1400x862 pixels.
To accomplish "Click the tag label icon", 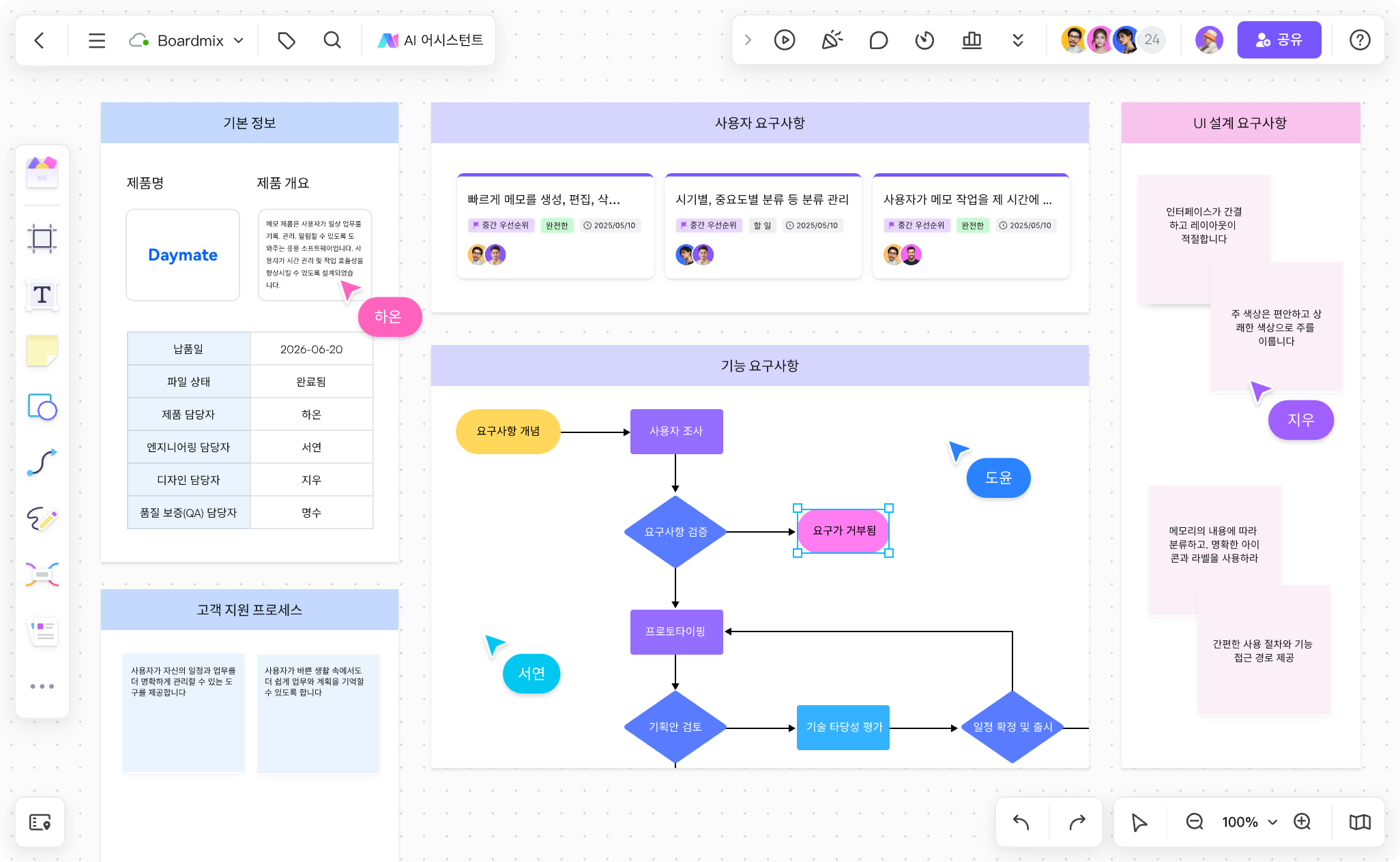I will pyautogui.click(x=287, y=40).
